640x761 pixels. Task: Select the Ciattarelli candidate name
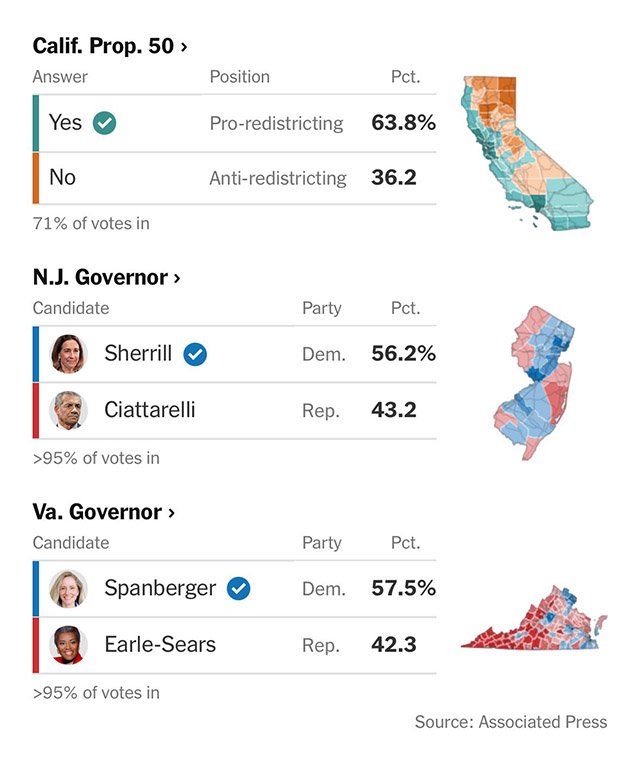pyautogui.click(x=149, y=410)
